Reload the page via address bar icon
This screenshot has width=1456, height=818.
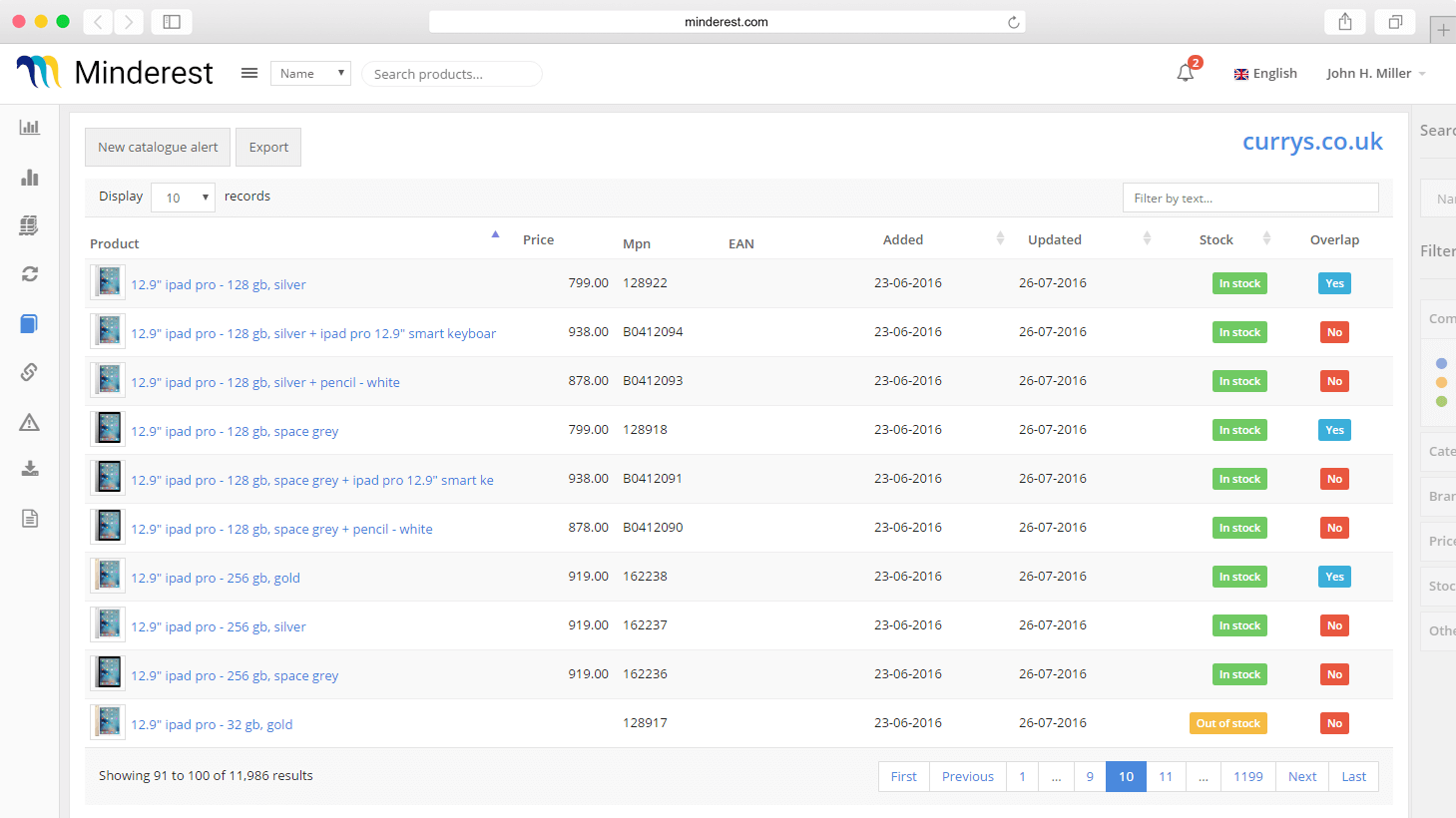click(x=1013, y=22)
